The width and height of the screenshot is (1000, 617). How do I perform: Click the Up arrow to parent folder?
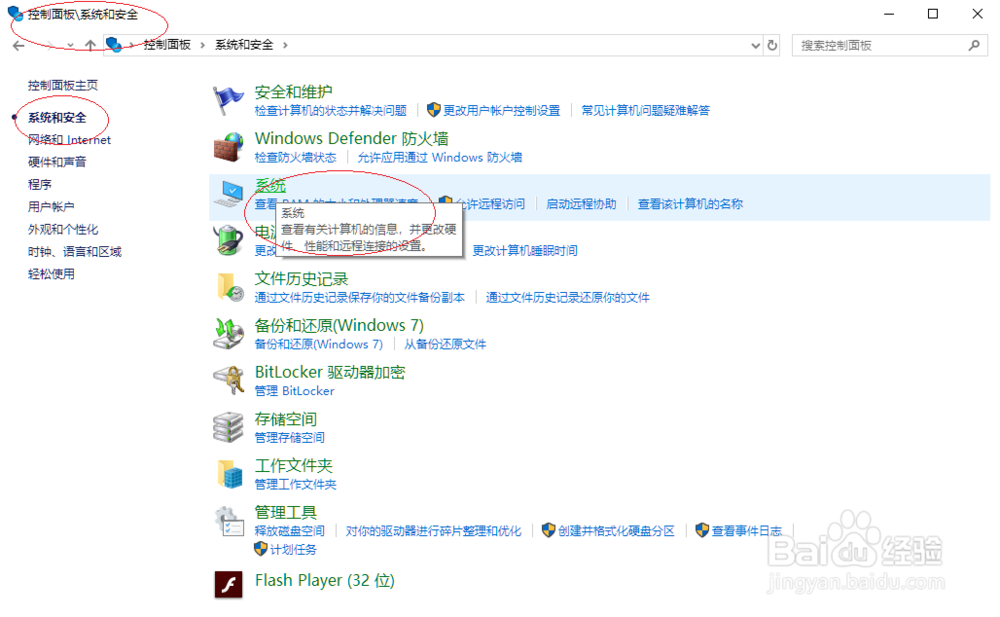tap(91, 45)
